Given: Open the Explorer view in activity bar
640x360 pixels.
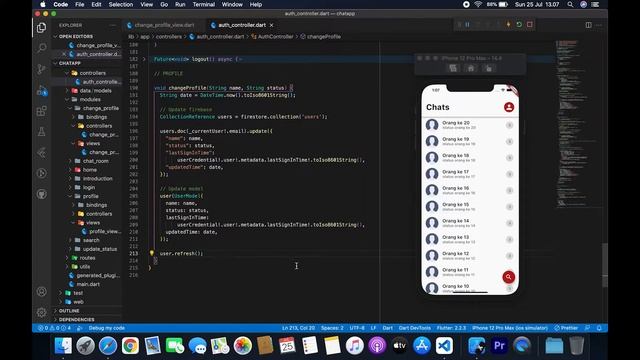Looking at the screenshot, I should pos(41,28).
